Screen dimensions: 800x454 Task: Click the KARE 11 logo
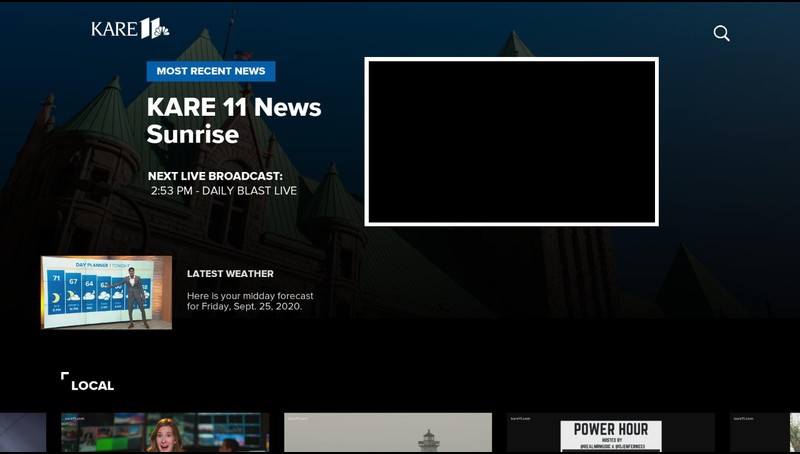130,29
